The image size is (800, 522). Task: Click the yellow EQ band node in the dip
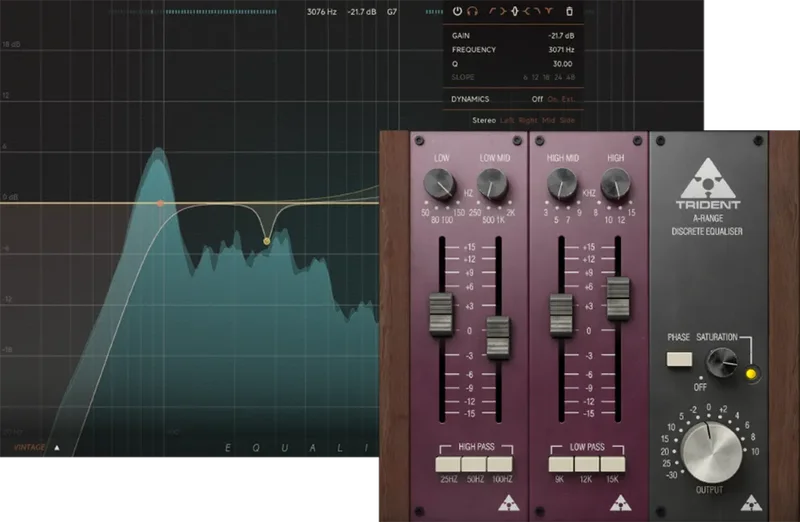266,241
